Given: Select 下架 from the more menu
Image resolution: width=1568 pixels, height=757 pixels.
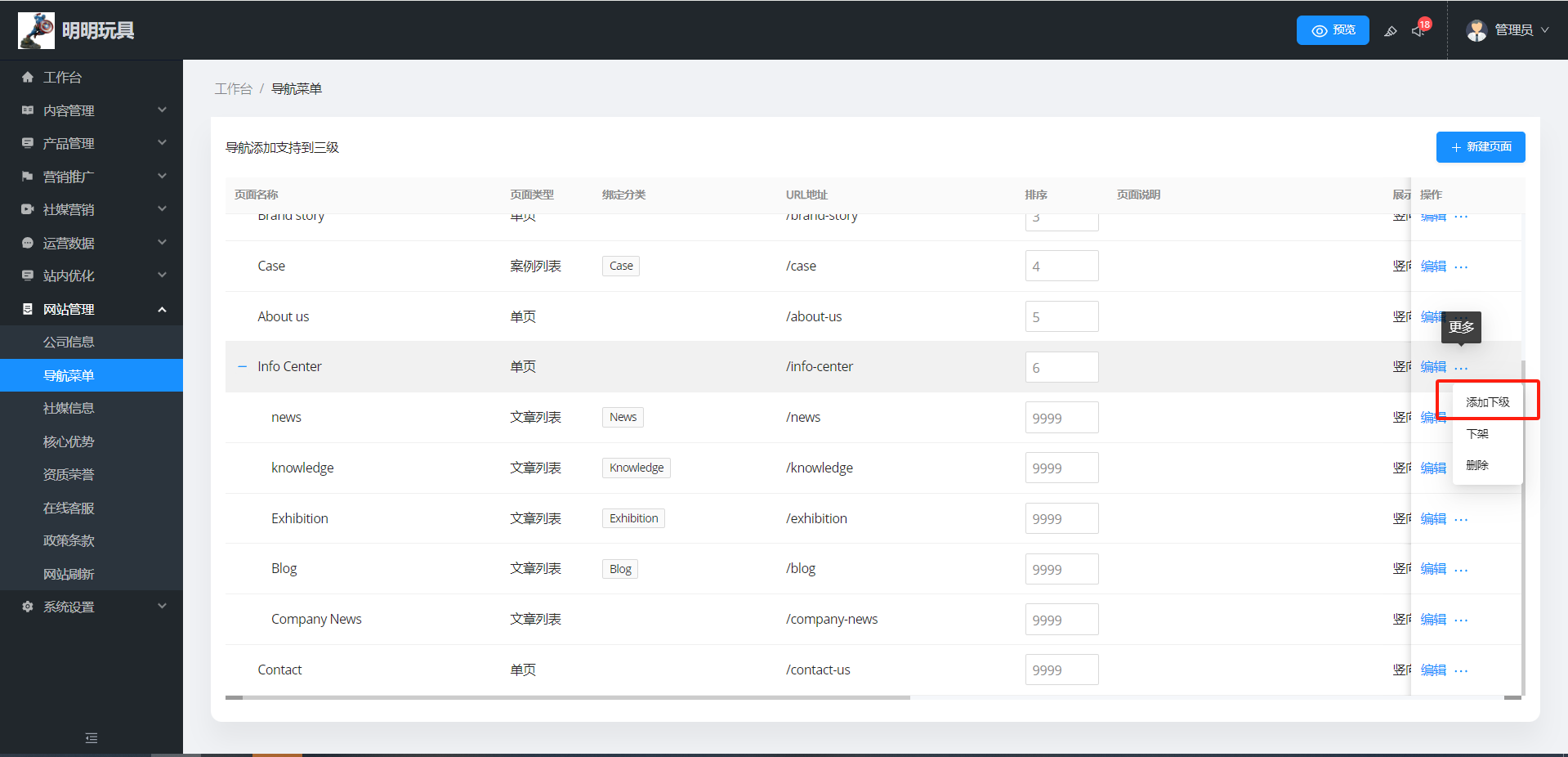Looking at the screenshot, I should coord(1487,434).
